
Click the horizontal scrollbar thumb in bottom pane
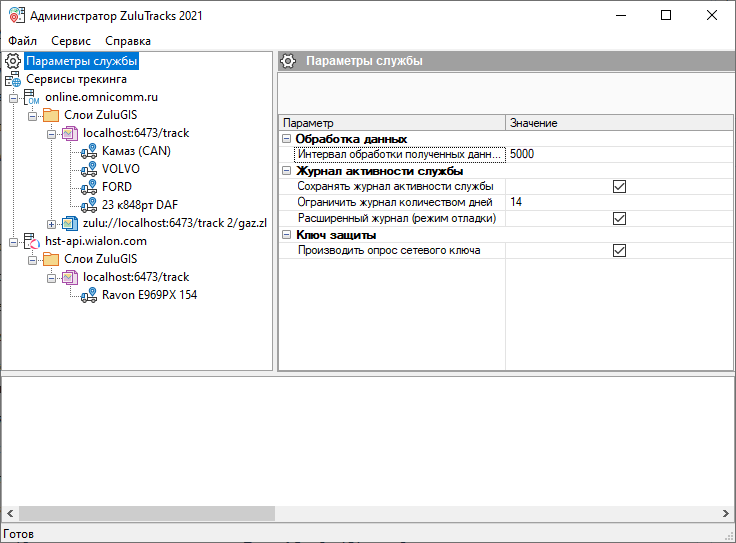click(145, 513)
